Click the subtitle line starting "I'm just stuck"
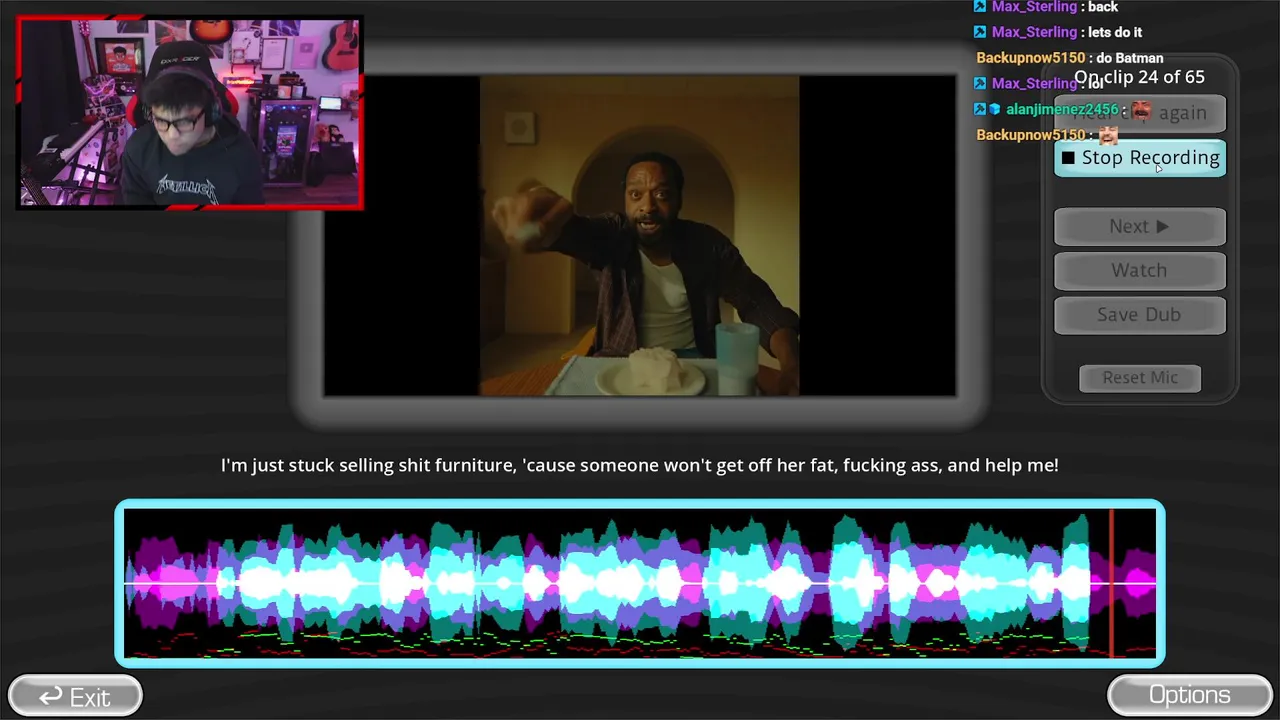The image size is (1280, 720). 640,465
